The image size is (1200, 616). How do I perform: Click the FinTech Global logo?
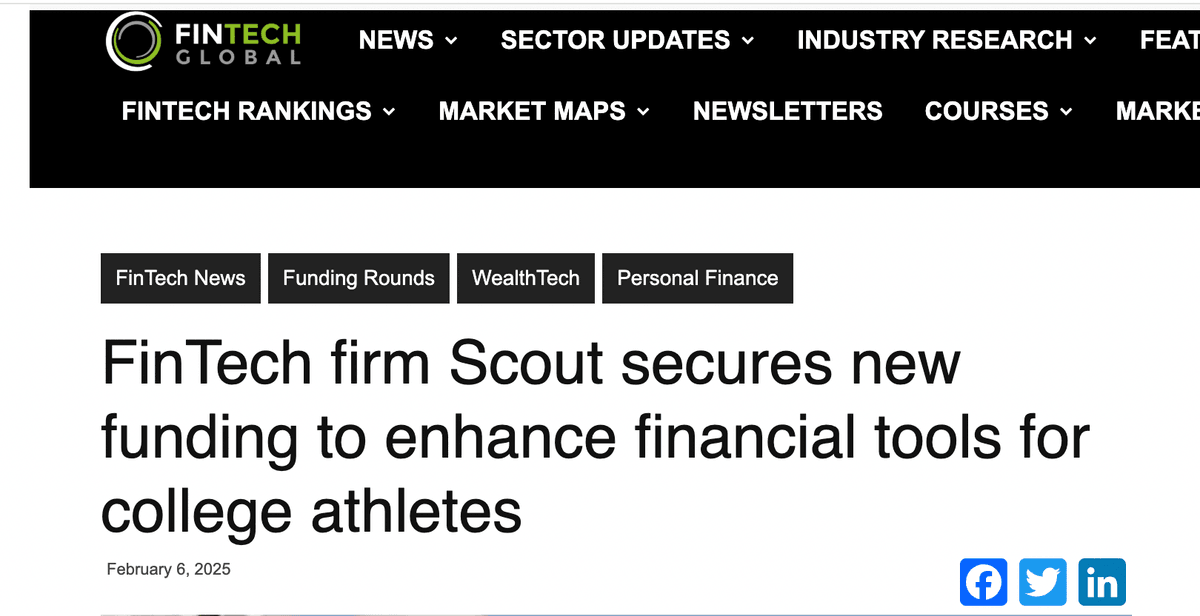(204, 42)
